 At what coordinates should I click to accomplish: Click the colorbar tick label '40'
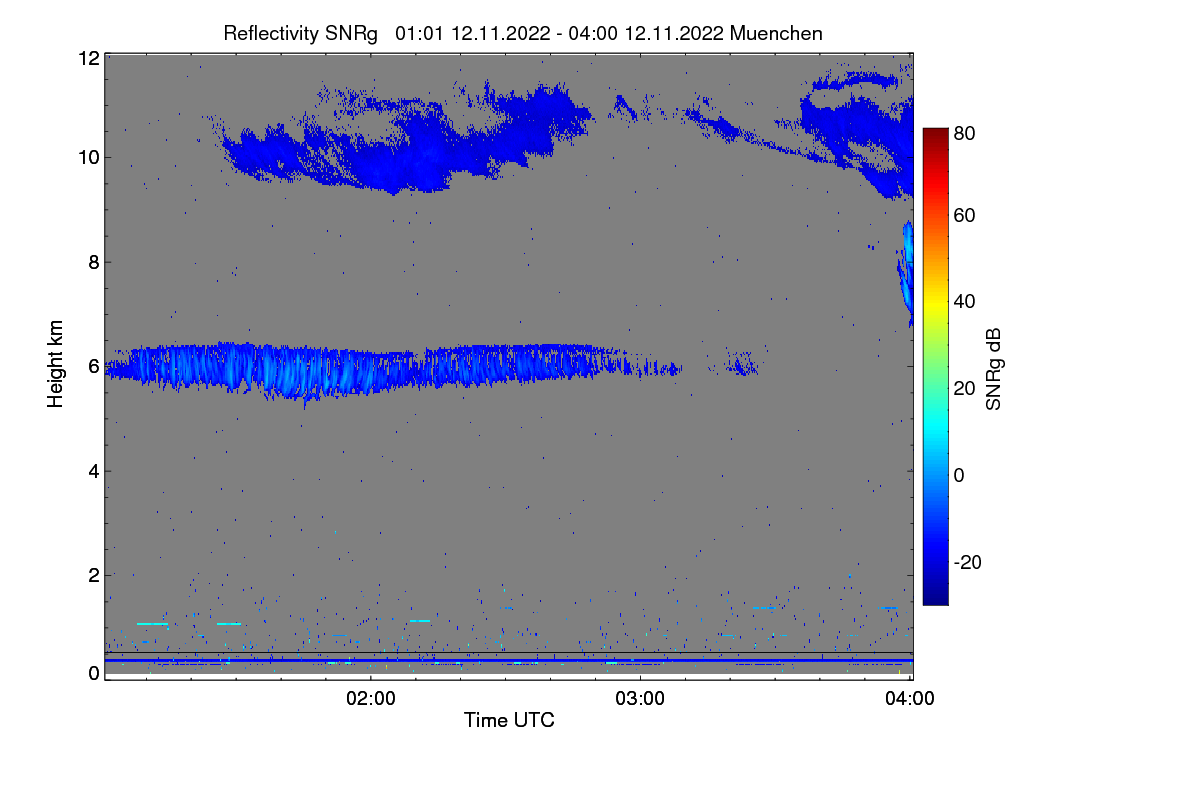click(x=965, y=302)
